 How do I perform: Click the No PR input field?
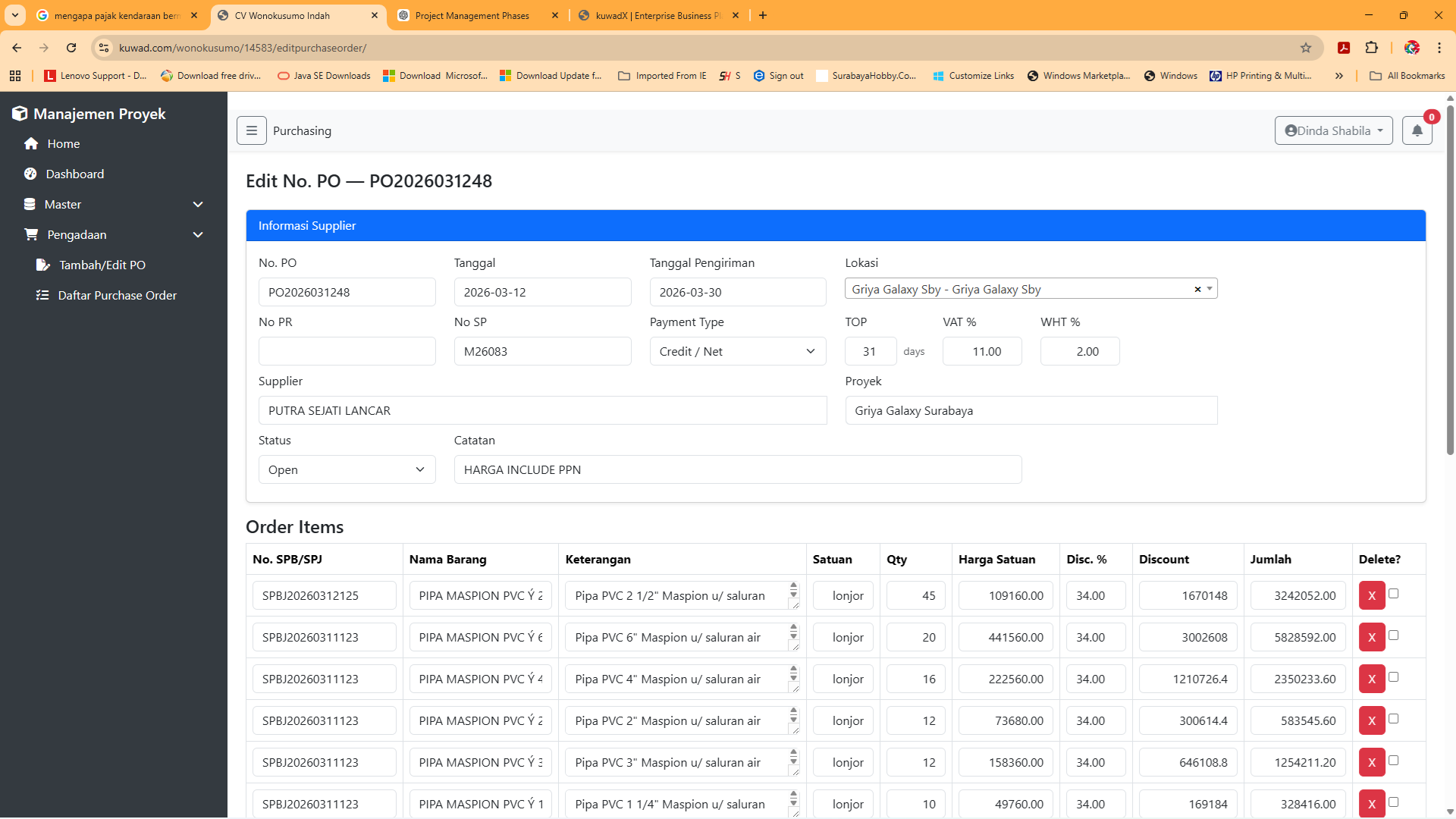347,351
